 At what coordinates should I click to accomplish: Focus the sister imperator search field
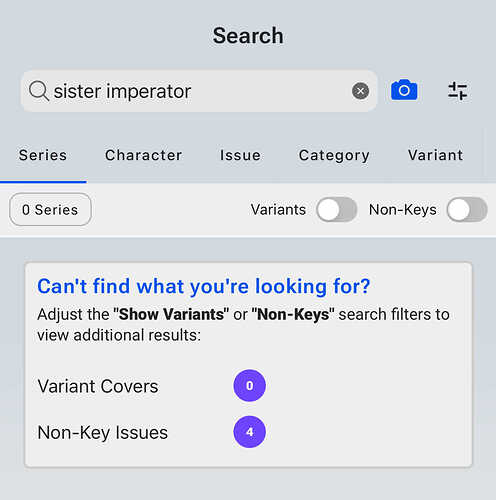coord(199,91)
